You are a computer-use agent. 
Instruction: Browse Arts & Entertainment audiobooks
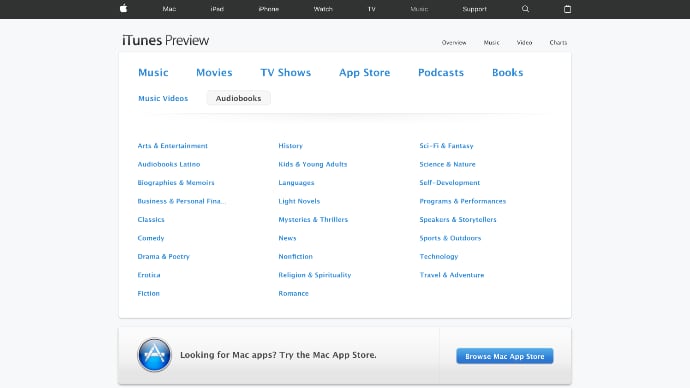172,146
